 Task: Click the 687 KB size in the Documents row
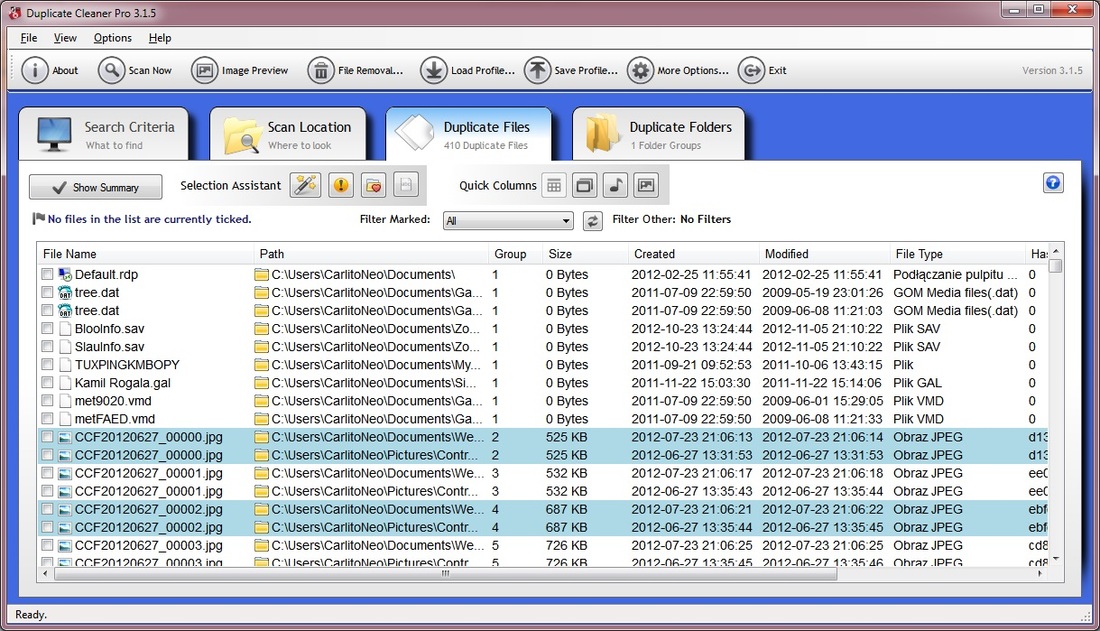[567, 510]
